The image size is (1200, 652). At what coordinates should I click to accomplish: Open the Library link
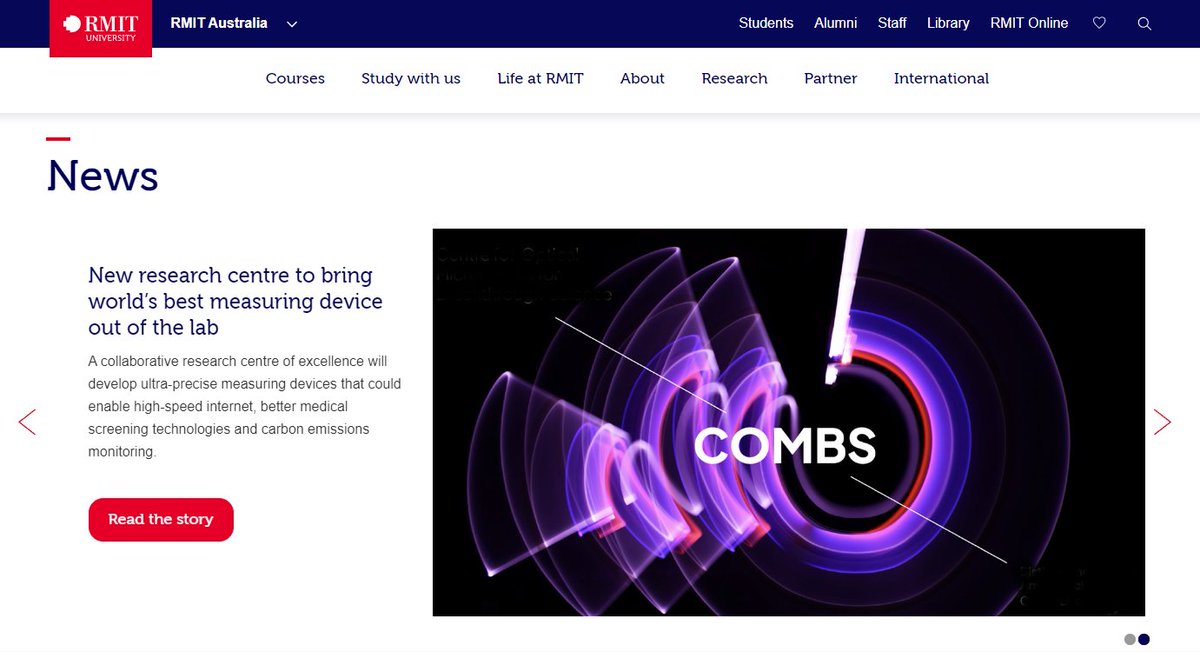click(948, 23)
